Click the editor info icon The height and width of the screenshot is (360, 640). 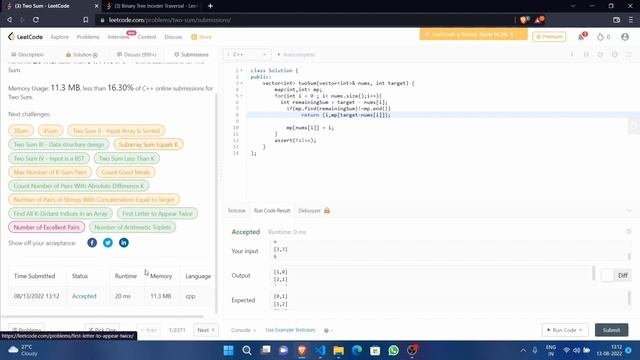(572, 54)
